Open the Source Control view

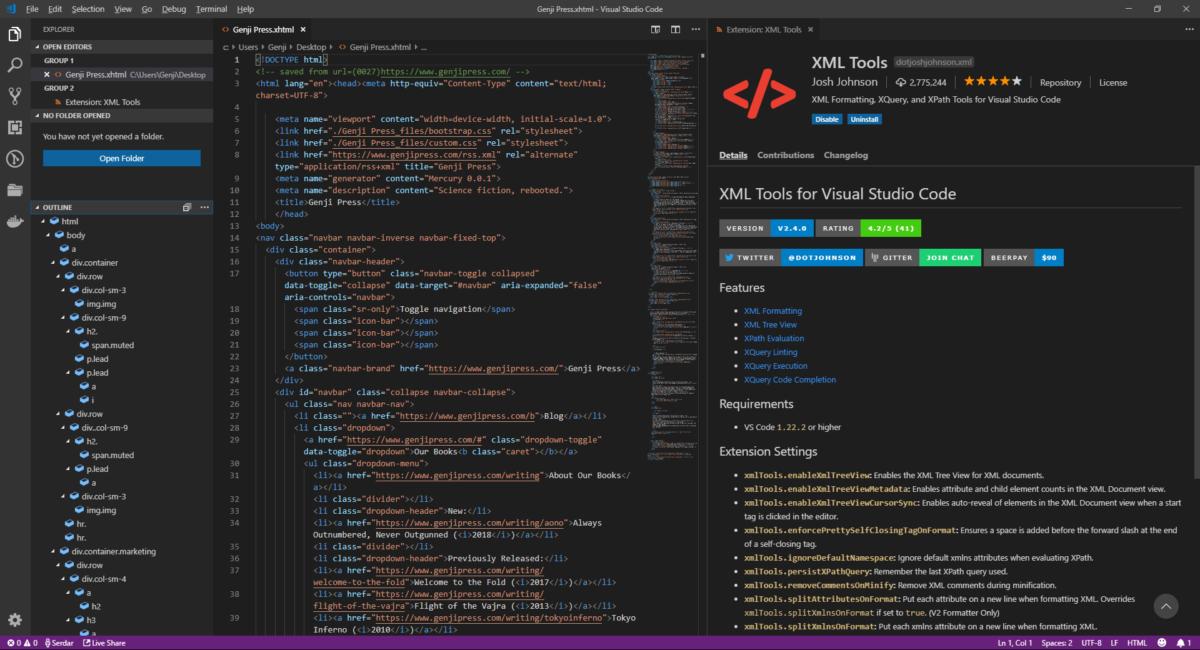[x=15, y=96]
